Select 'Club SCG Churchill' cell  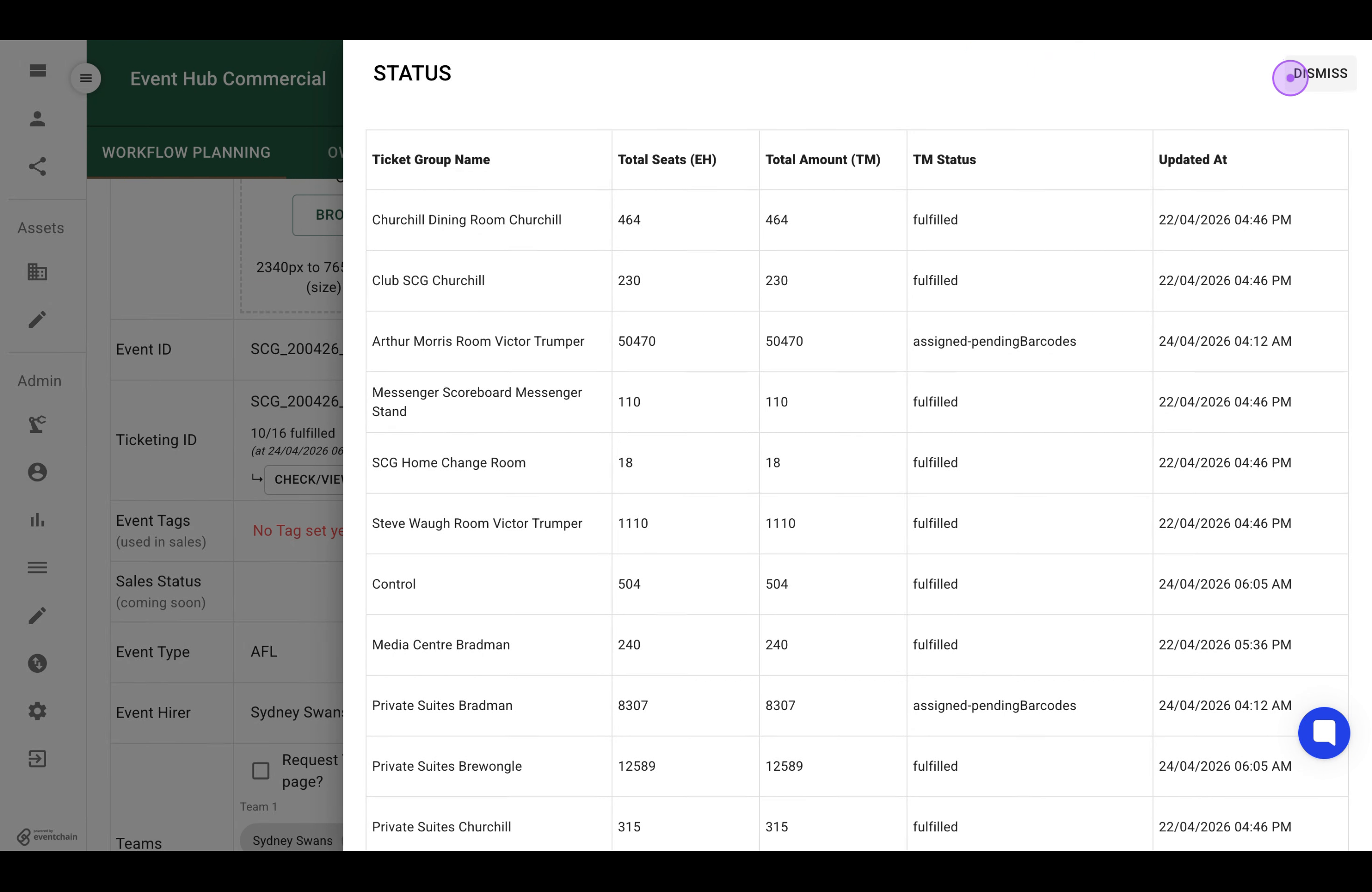click(489, 281)
